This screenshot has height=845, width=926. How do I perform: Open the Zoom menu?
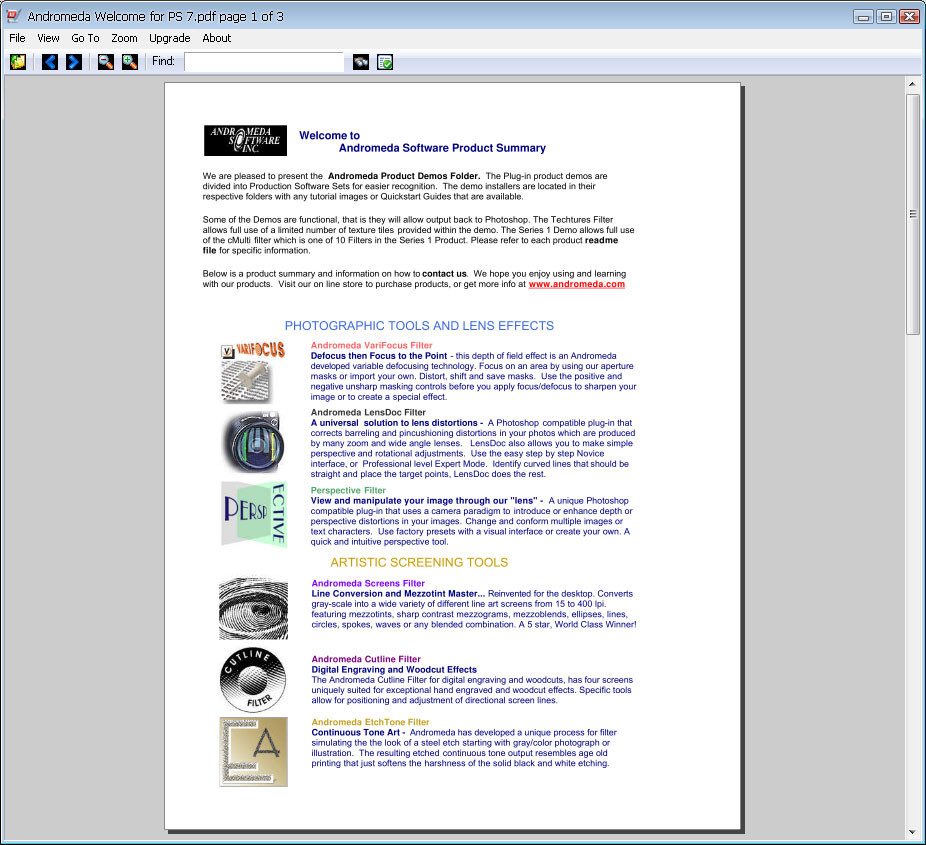tap(125, 38)
